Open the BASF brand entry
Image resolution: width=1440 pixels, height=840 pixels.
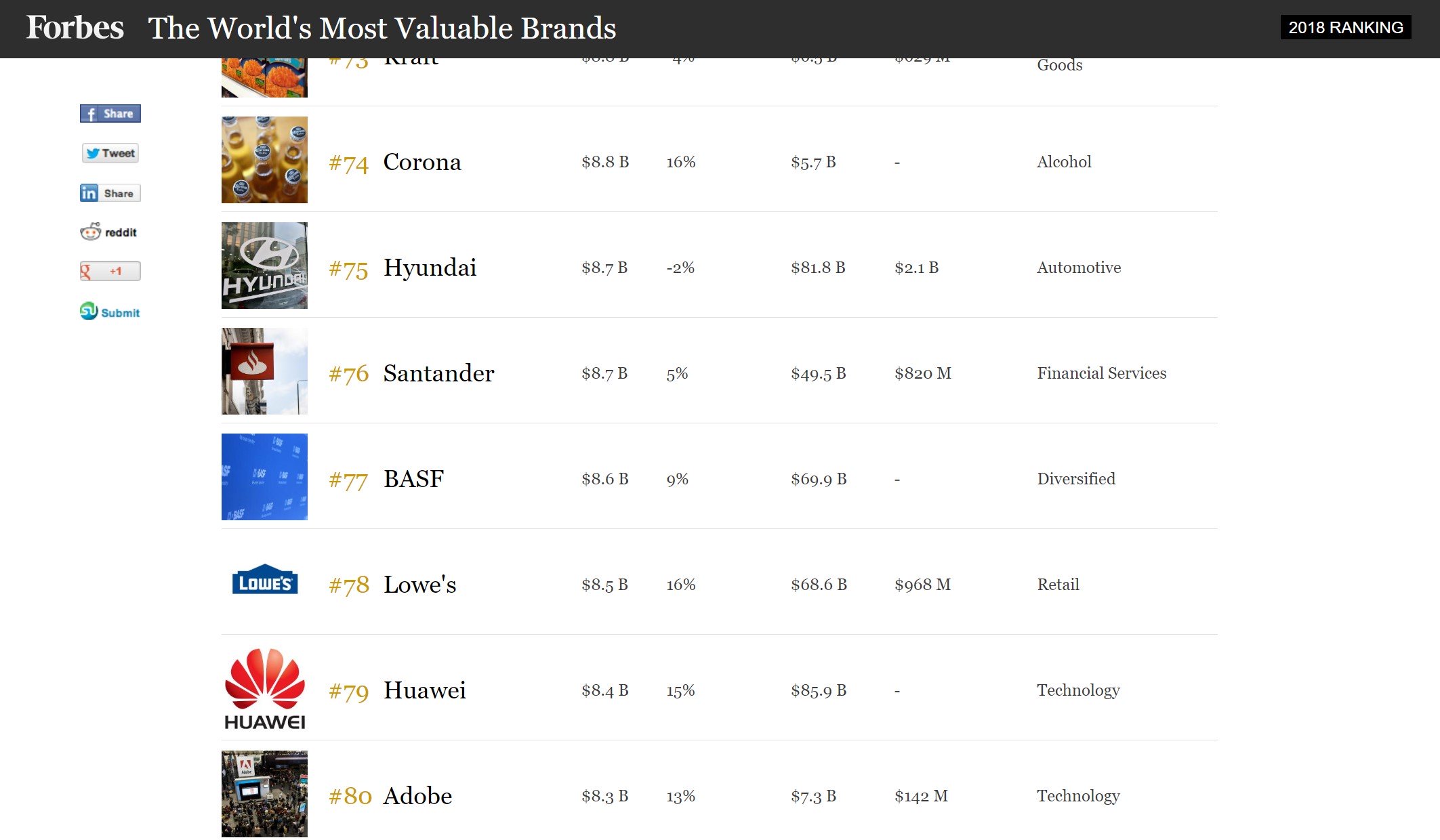click(413, 479)
